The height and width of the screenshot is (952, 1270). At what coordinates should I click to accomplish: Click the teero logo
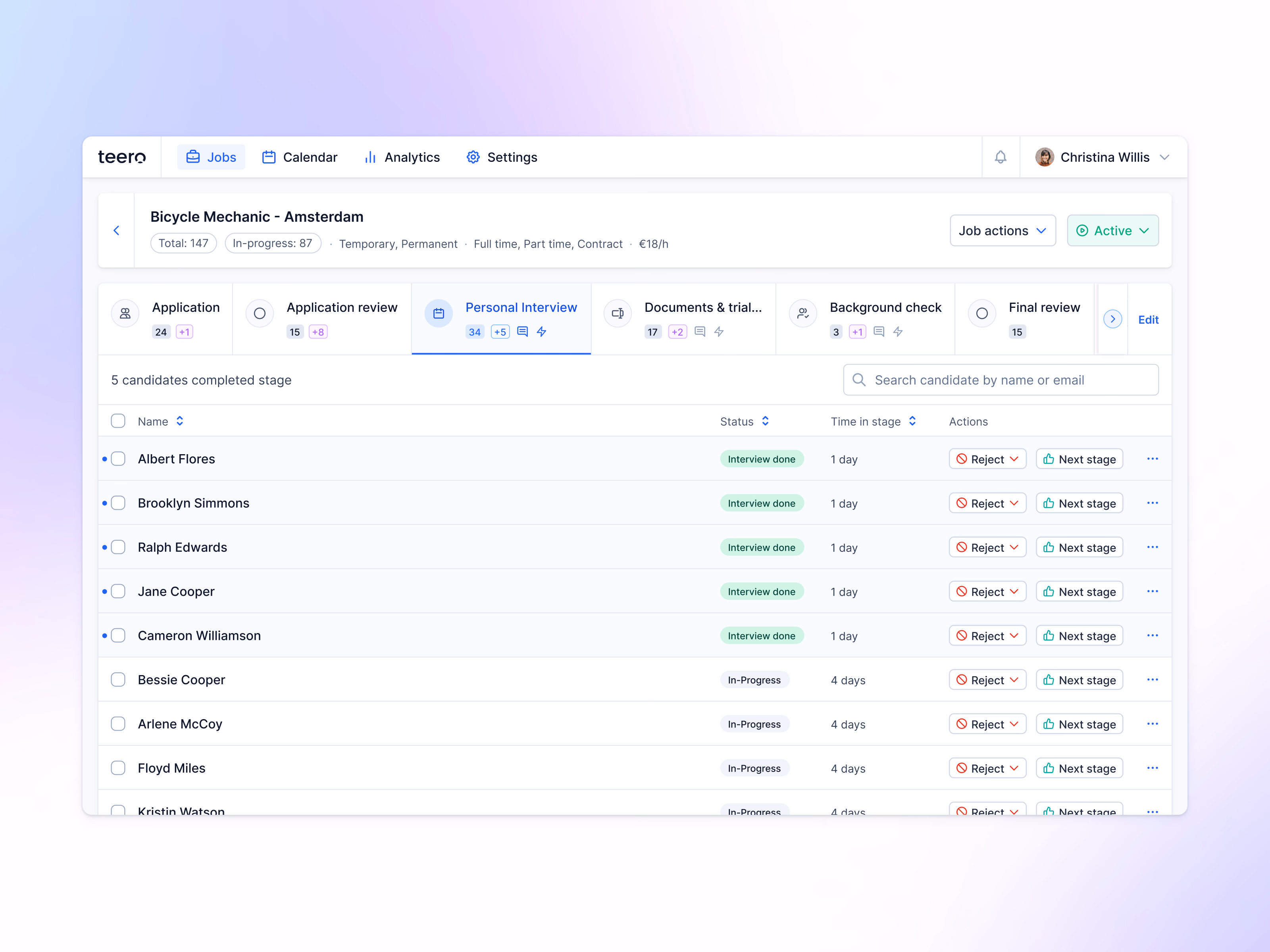[122, 157]
